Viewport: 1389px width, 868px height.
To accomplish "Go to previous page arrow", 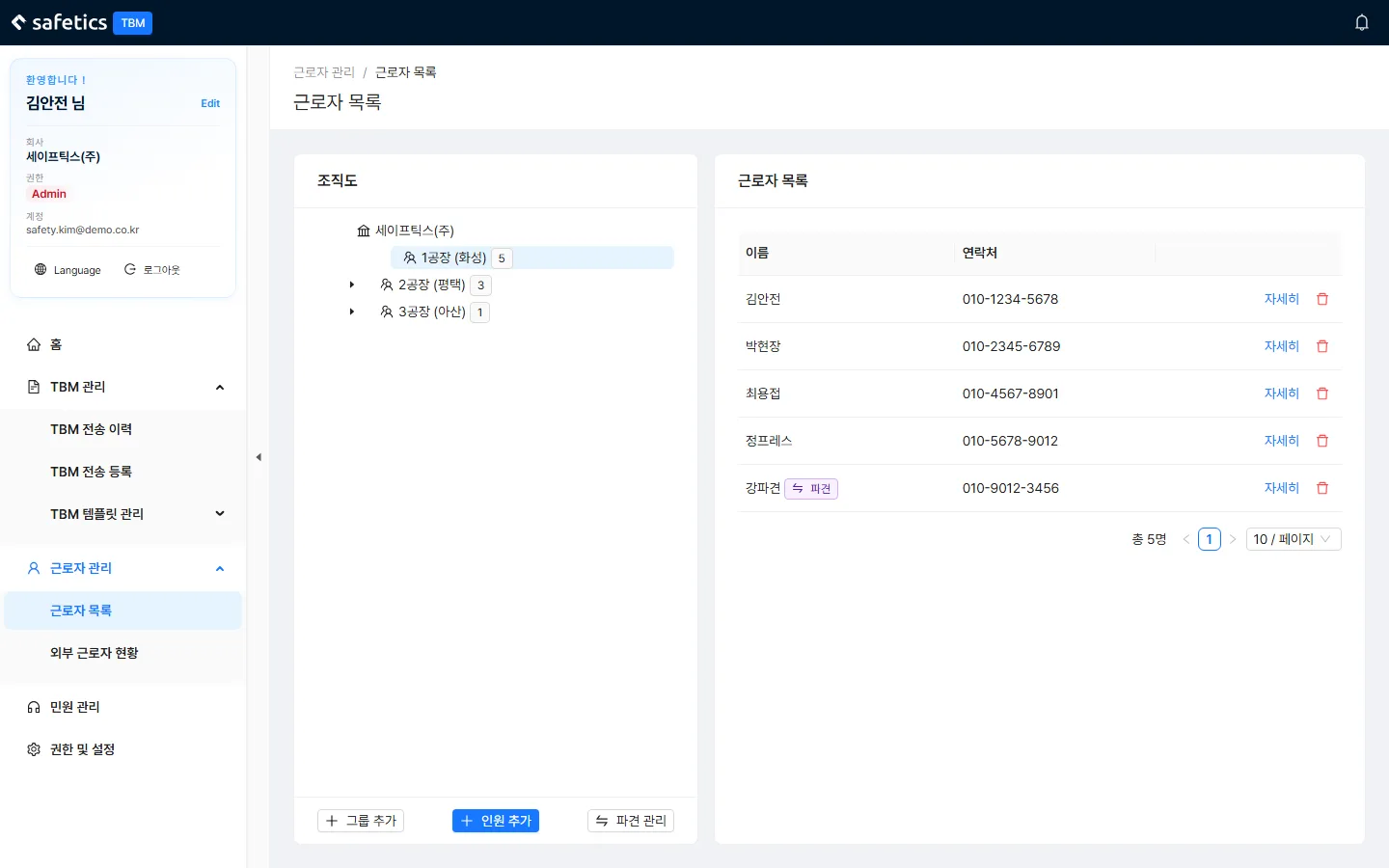I will tap(1185, 539).
